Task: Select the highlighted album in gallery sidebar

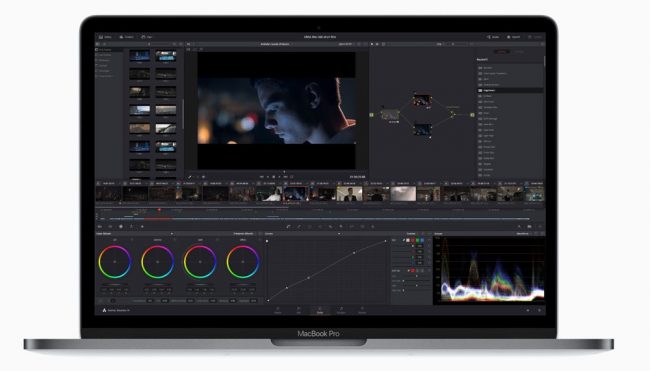Action: 109,50
